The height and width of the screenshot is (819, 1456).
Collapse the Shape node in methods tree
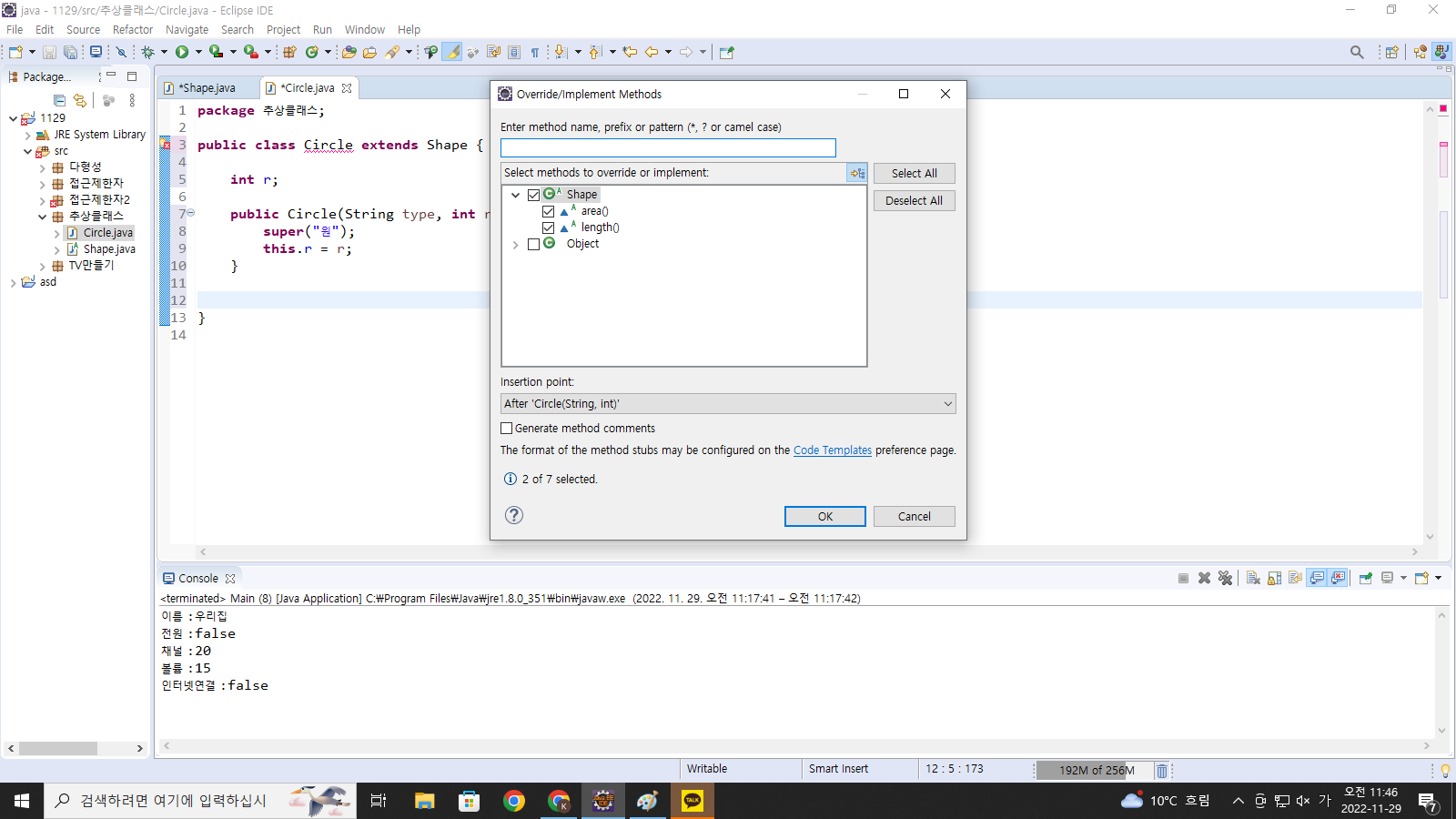(x=516, y=195)
